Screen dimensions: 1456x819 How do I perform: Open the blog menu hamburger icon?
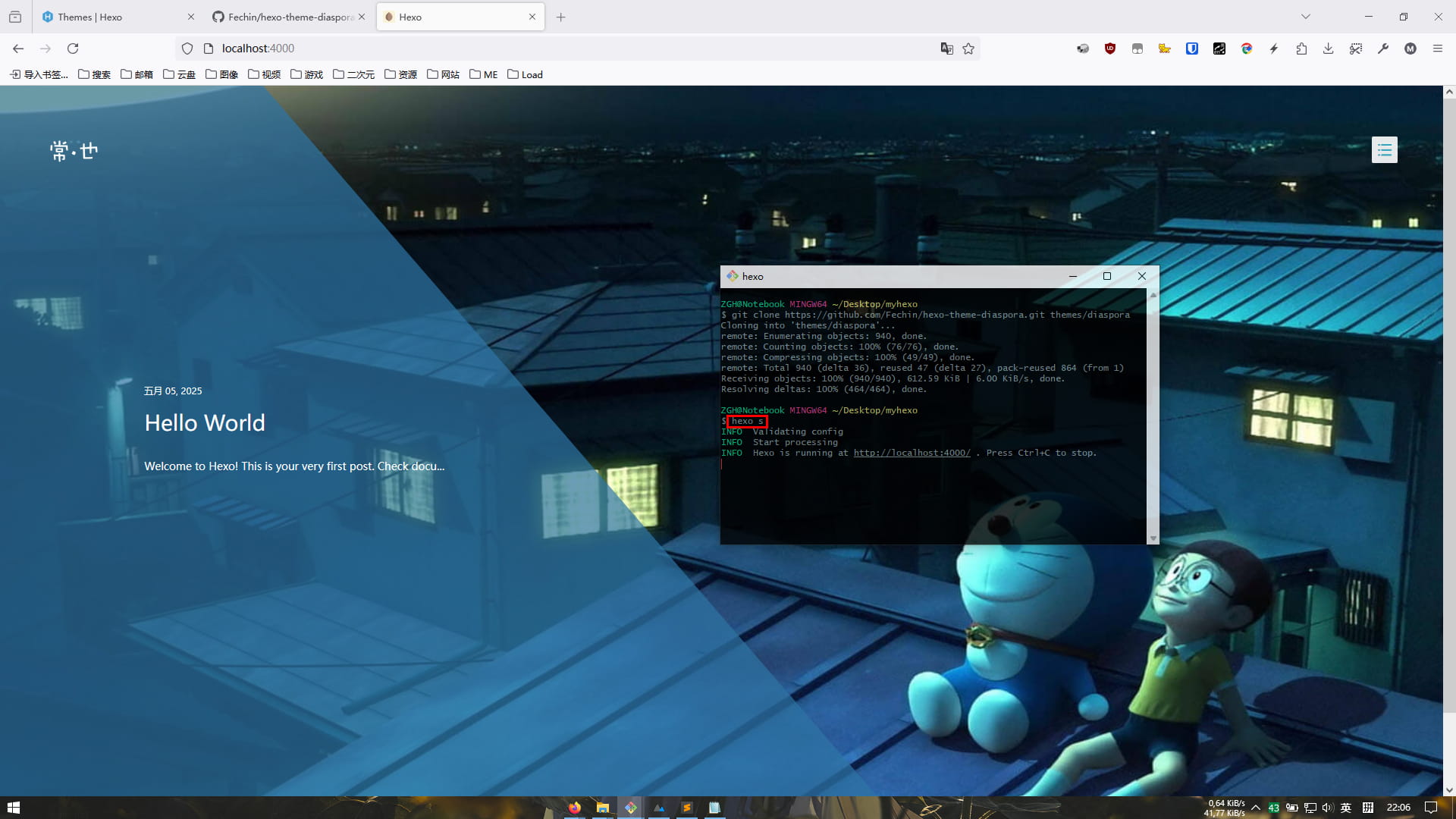tap(1384, 150)
